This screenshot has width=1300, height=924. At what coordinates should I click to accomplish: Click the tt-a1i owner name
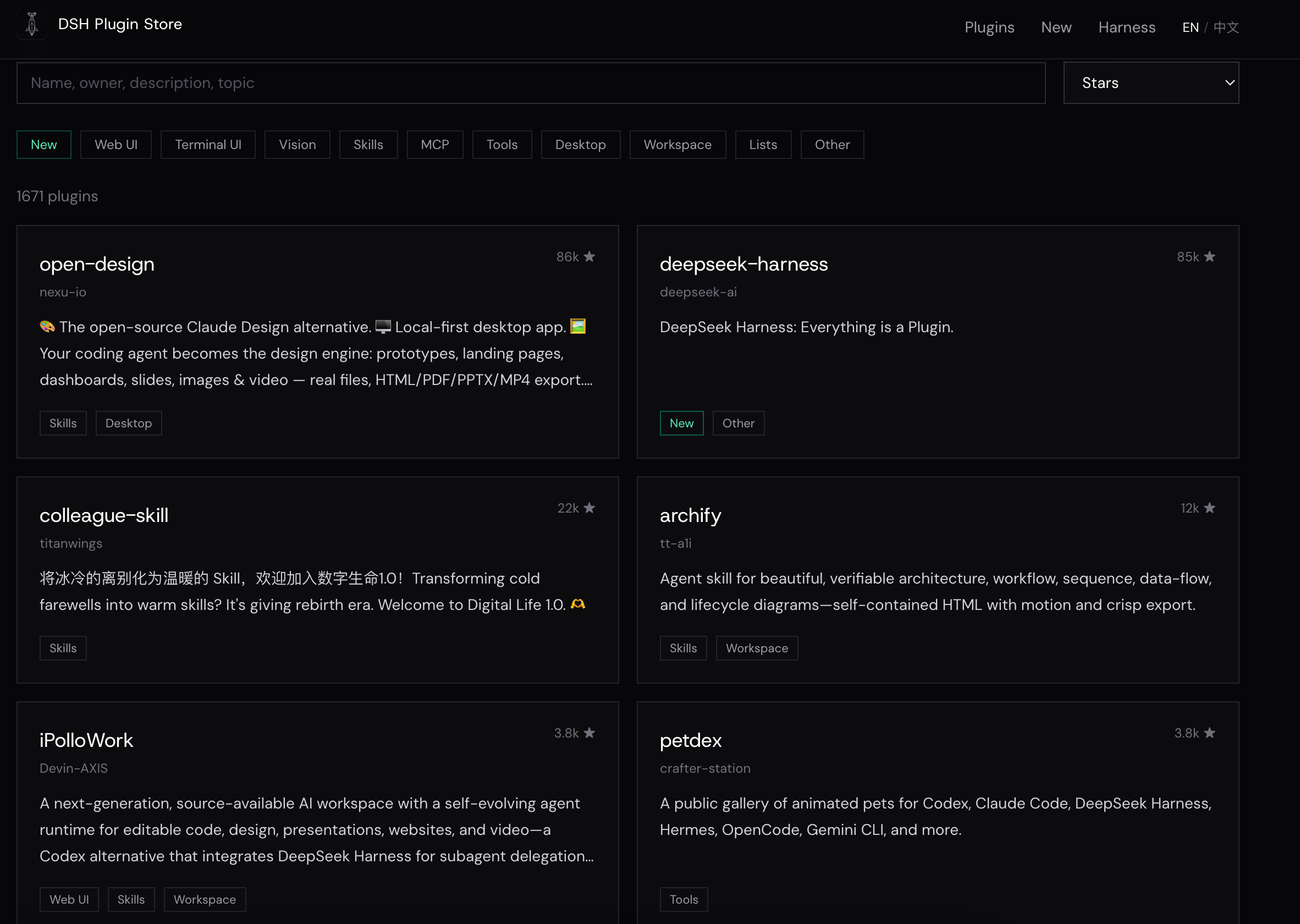[675, 543]
